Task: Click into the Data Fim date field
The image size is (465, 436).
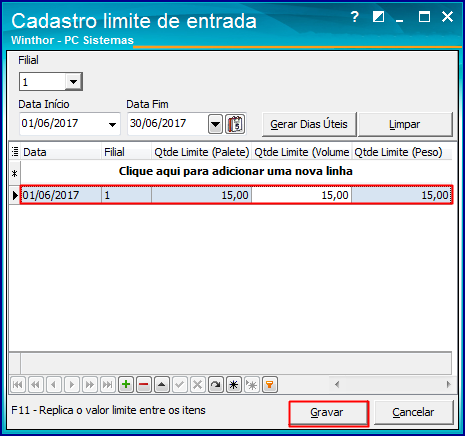Action: [x=168, y=124]
